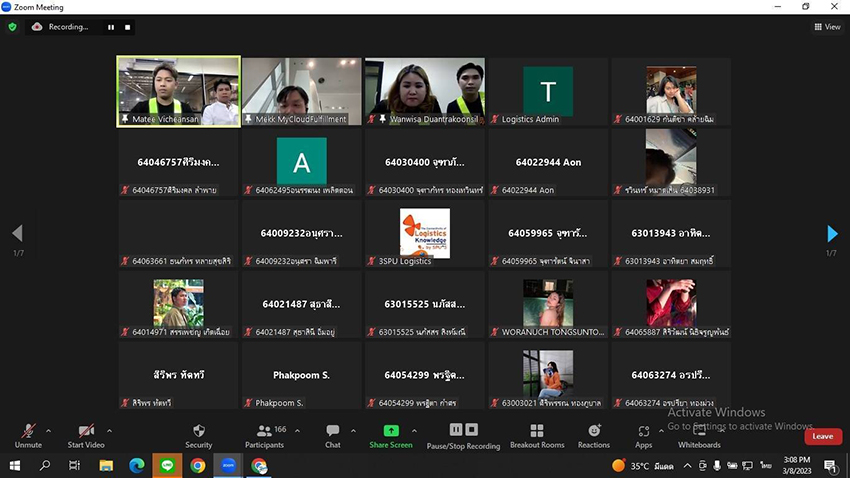The image size is (850, 478).
Task: Select the 64022944 Aon tile
Action: tap(548, 163)
